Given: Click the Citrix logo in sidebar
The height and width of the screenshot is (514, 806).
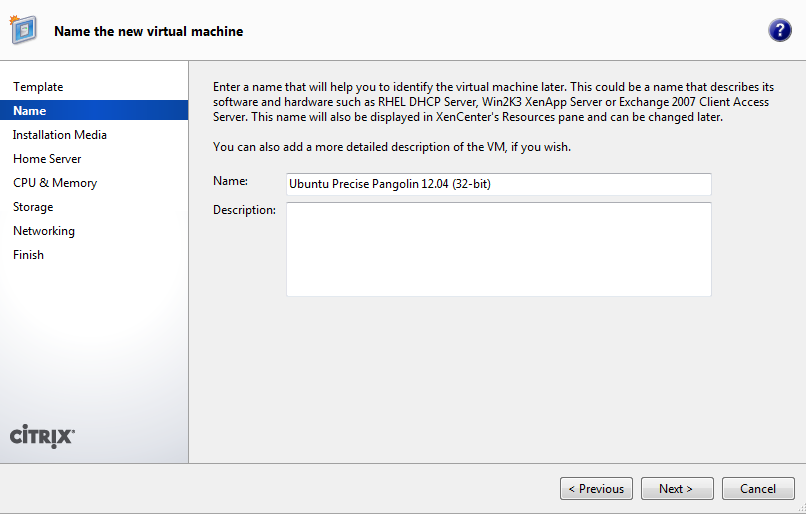Looking at the screenshot, I should 42,436.
